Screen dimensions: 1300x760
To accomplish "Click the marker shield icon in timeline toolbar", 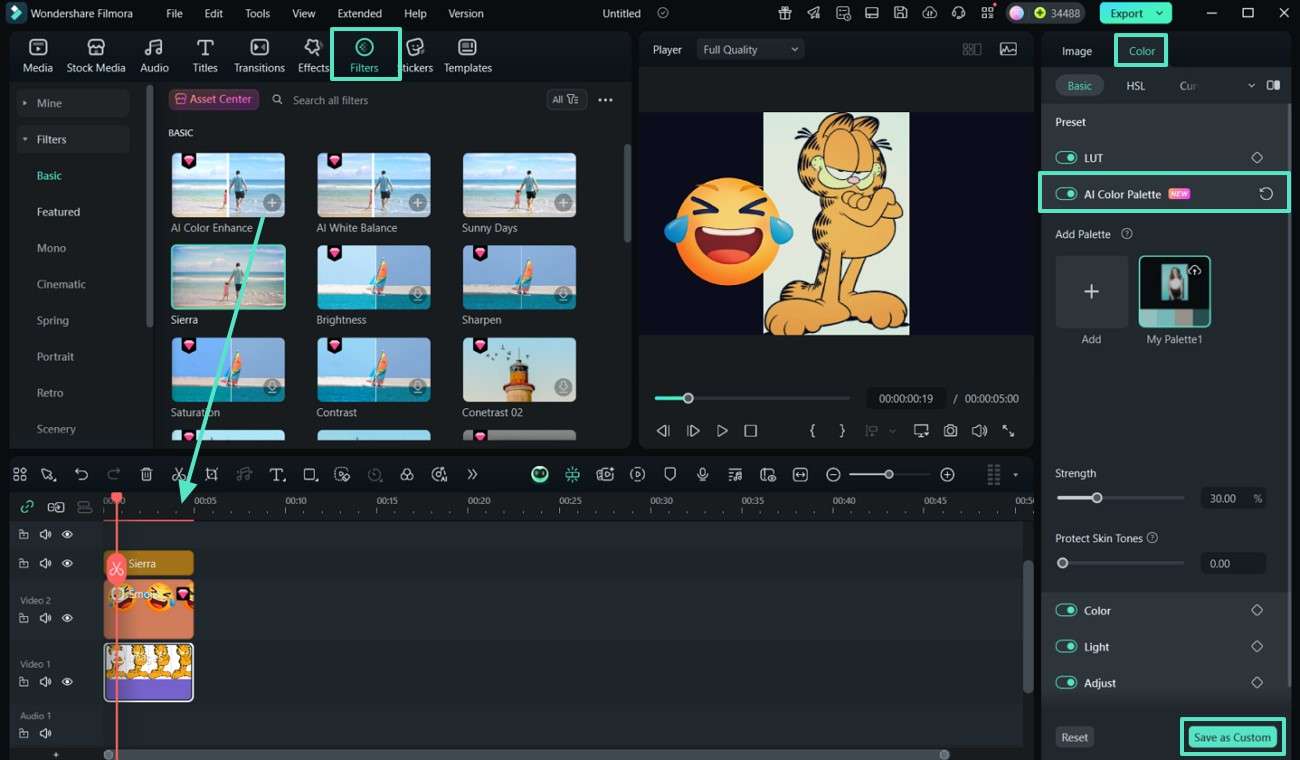I will [x=670, y=474].
